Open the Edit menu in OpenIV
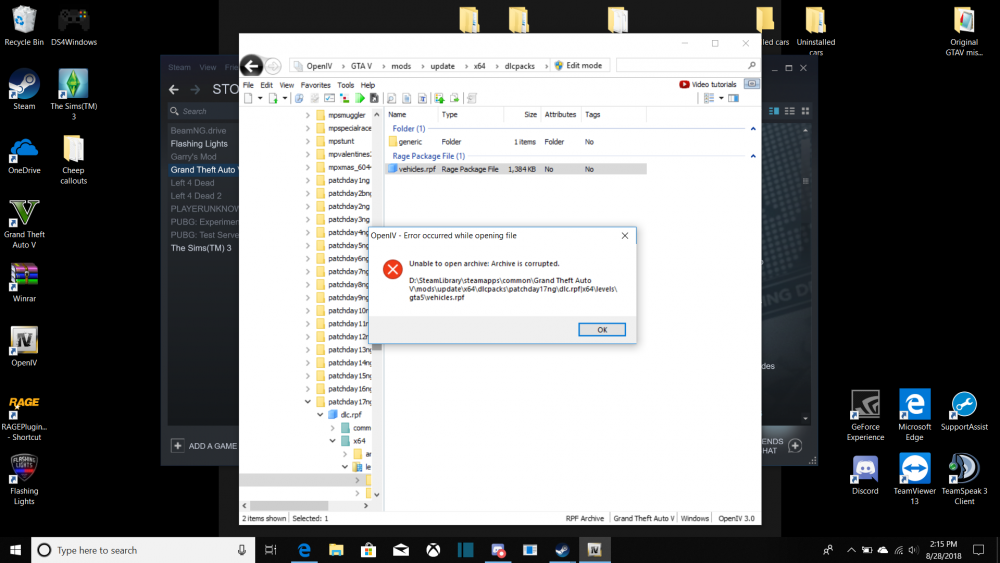Image resolution: width=1000 pixels, height=563 pixels. point(267,85)
